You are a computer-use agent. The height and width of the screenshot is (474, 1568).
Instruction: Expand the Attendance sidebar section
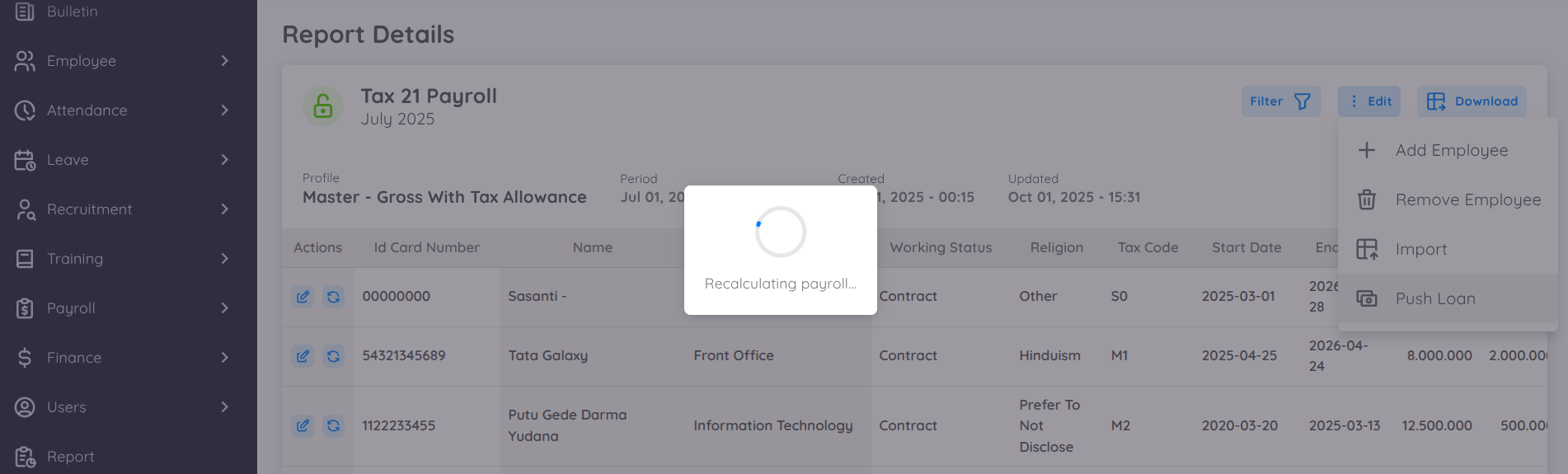pyautogui.click(x=122, y=110)
